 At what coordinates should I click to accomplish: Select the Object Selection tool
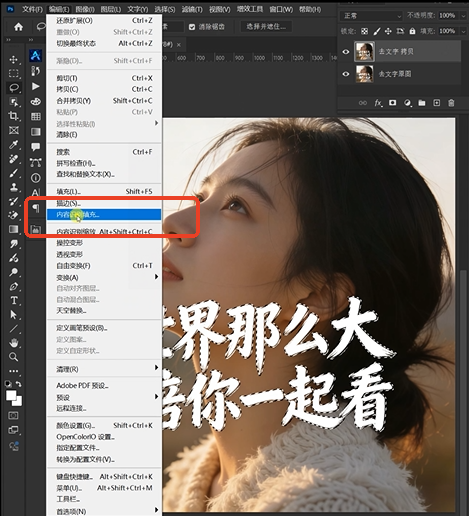pyautogui.click(x=13, y=102)
